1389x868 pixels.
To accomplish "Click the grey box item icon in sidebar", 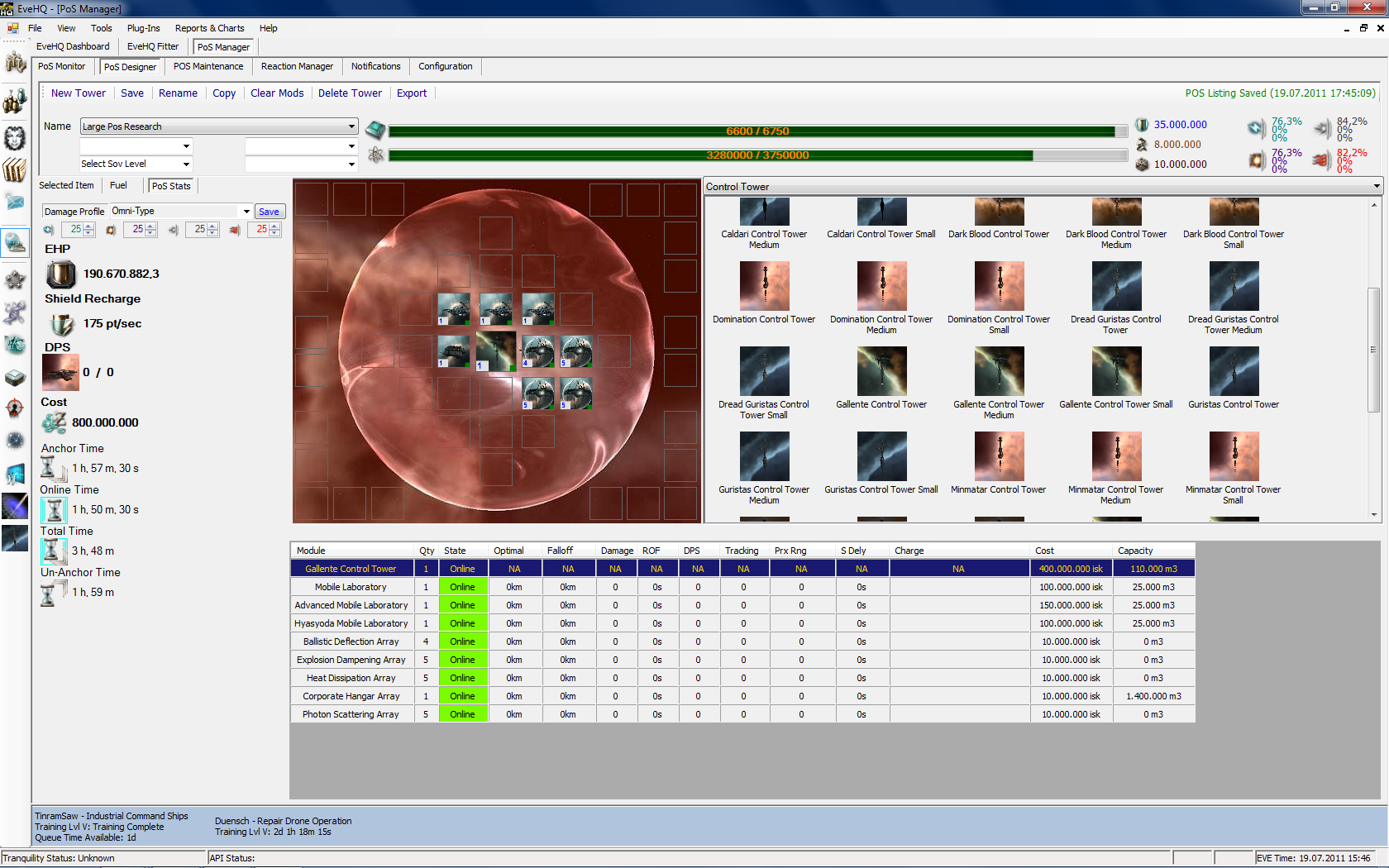I will pos(15,377).
